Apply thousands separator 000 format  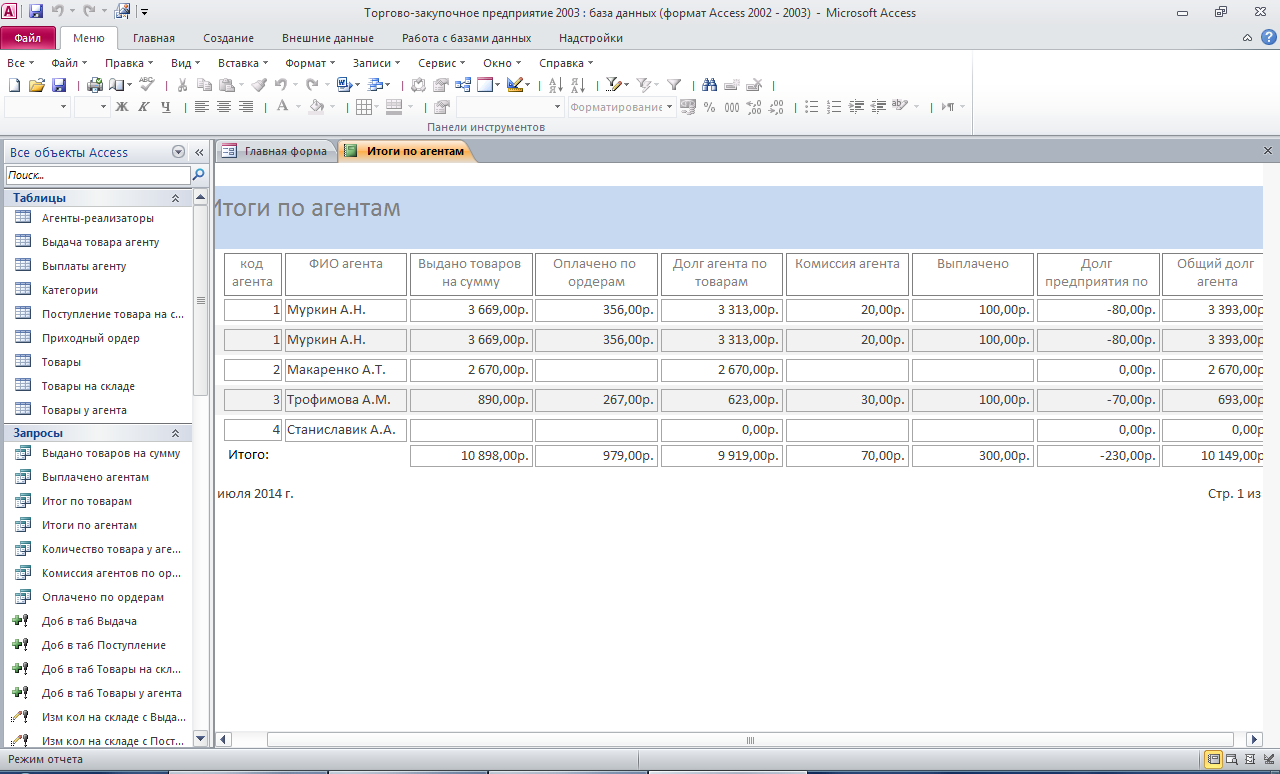[x=732, y=107]
